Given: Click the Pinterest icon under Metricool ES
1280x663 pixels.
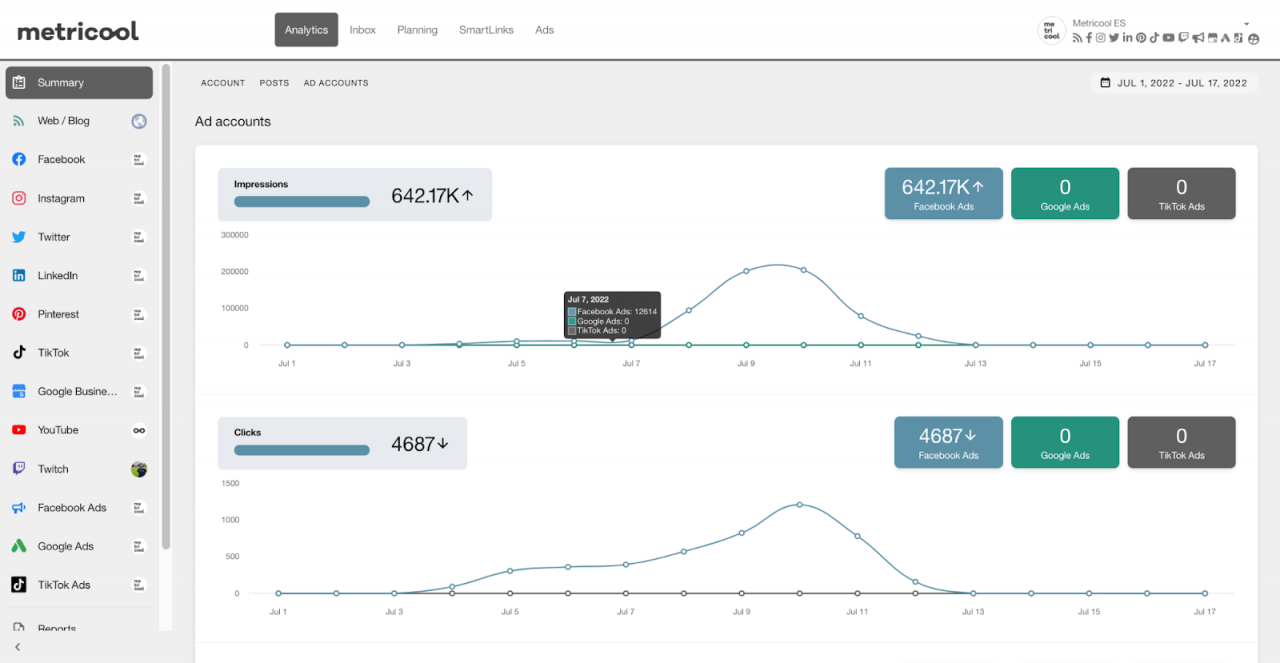Looking at the screenshot, I should pos(1140,38).
